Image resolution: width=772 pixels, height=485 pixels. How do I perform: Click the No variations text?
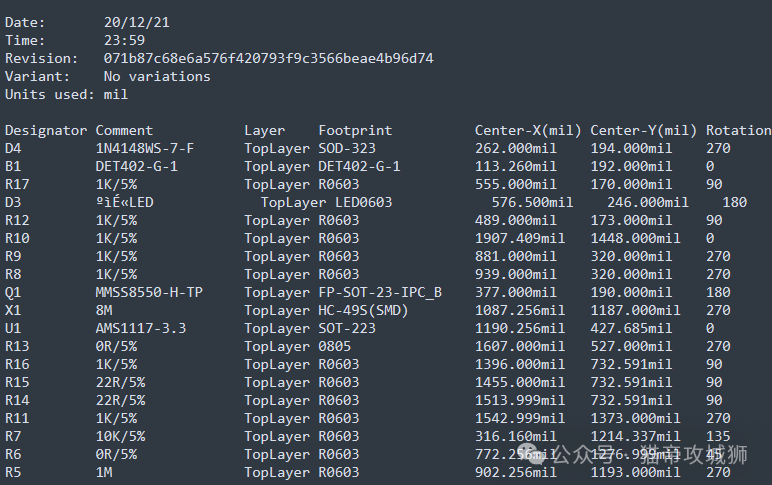[157, 77]
